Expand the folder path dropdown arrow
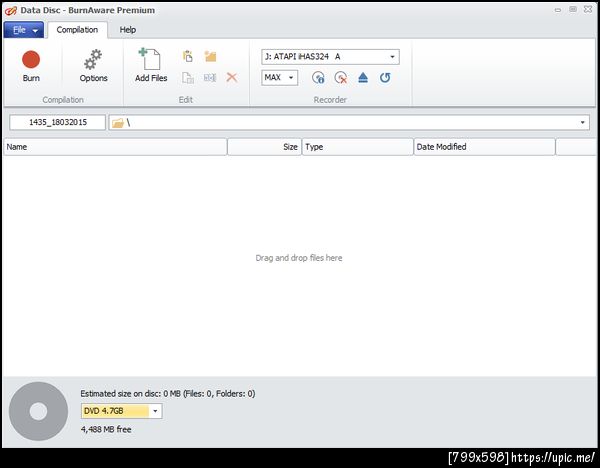 coord(582,122)
